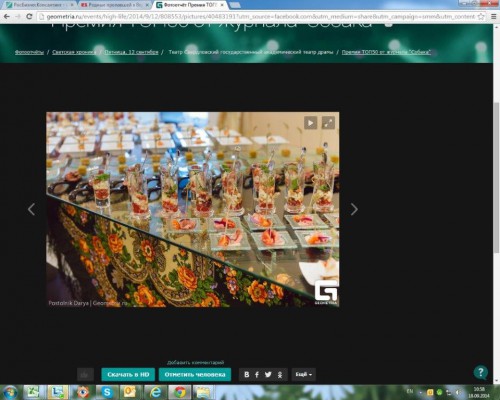
Task: Share photo on VKontakte
Action: 247,375
